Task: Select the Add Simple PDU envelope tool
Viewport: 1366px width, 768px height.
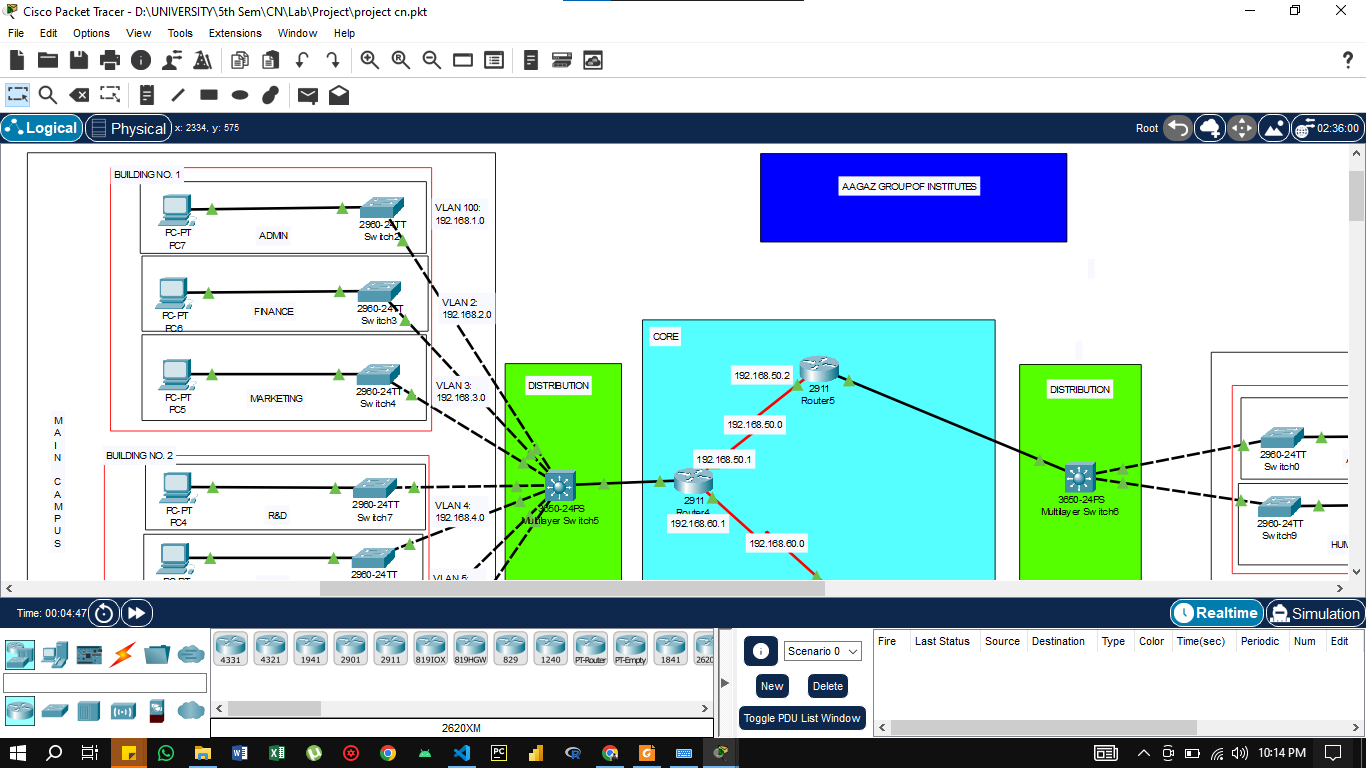Action: 307,94
